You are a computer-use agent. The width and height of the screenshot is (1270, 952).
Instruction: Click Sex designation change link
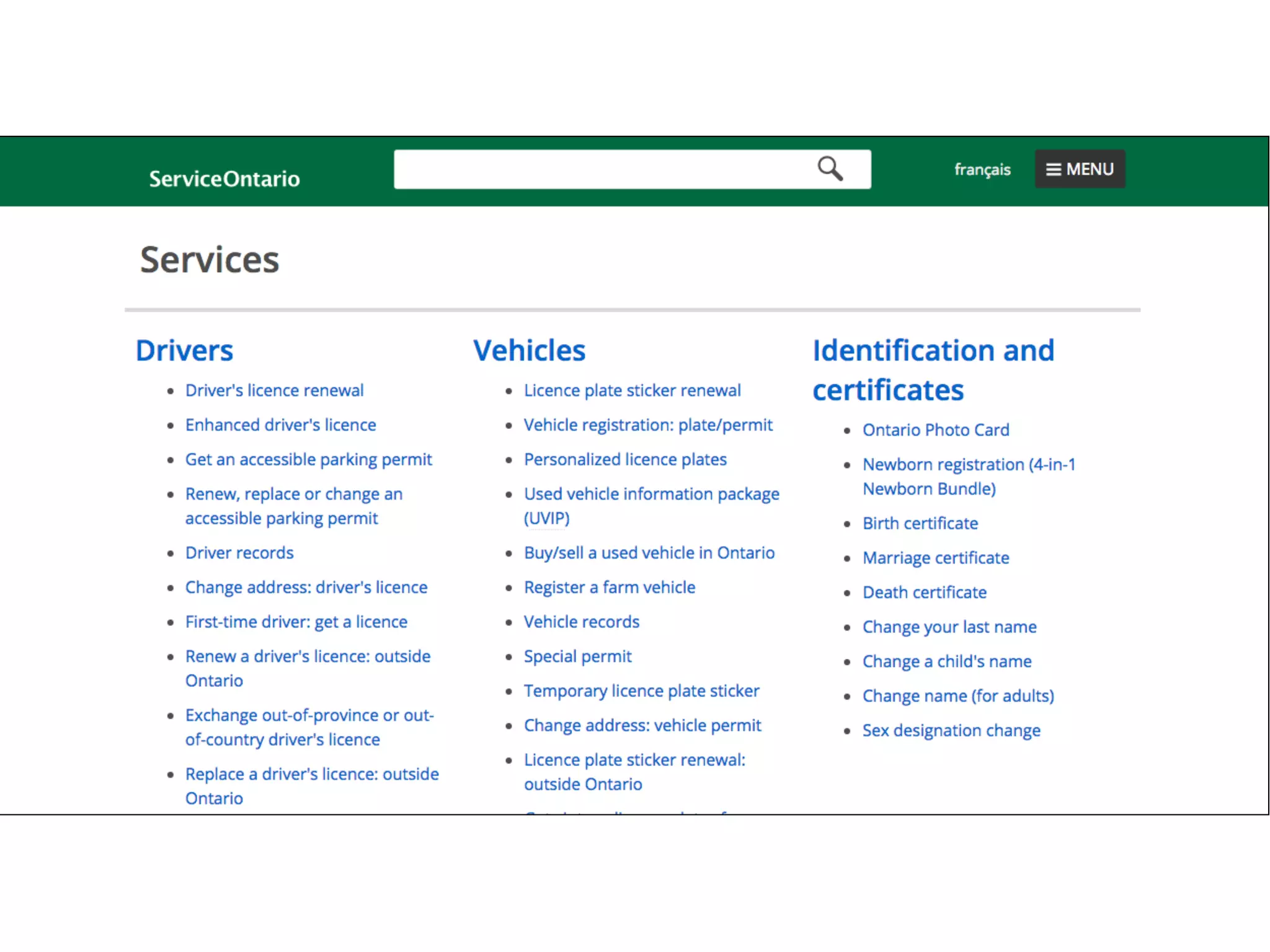point(951,730)
